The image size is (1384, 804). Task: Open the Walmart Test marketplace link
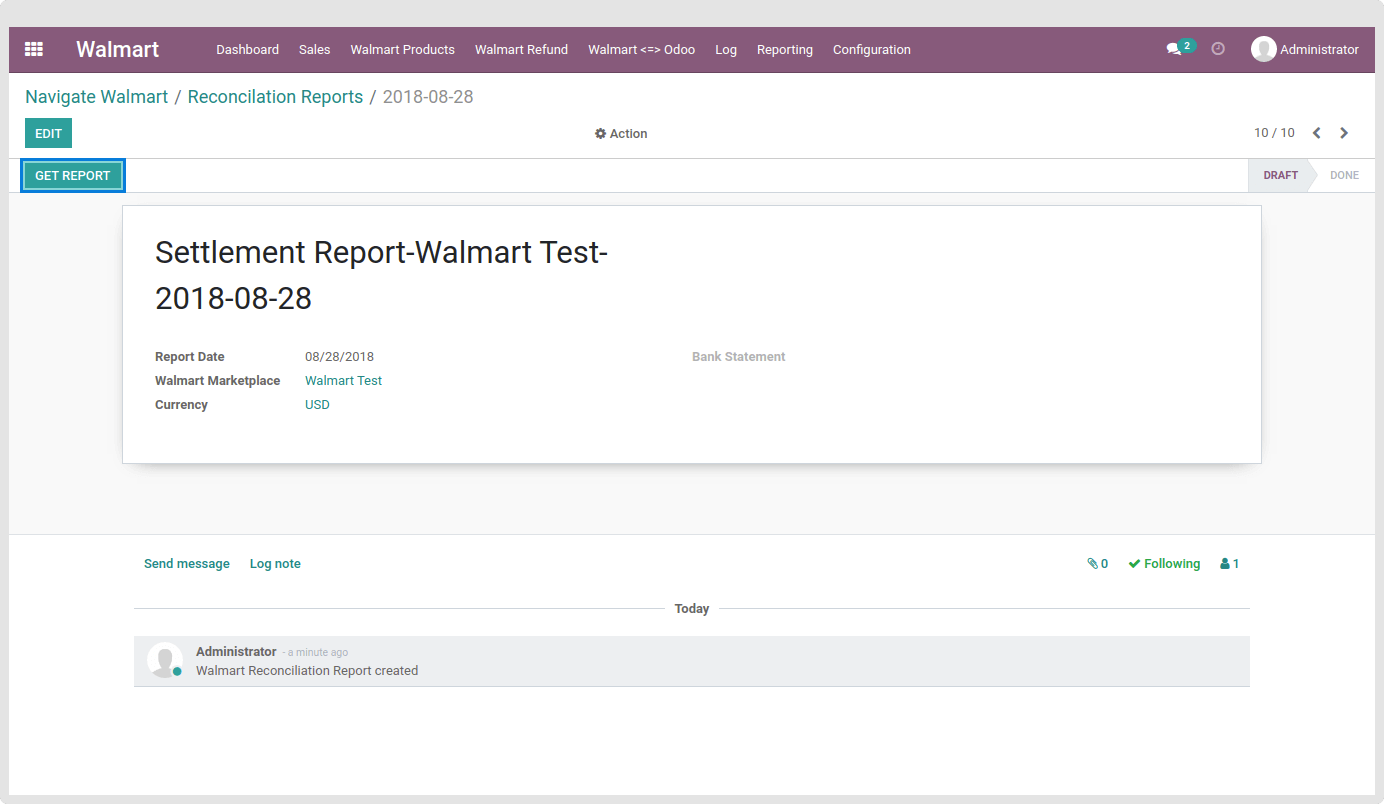tap(343, 381)
